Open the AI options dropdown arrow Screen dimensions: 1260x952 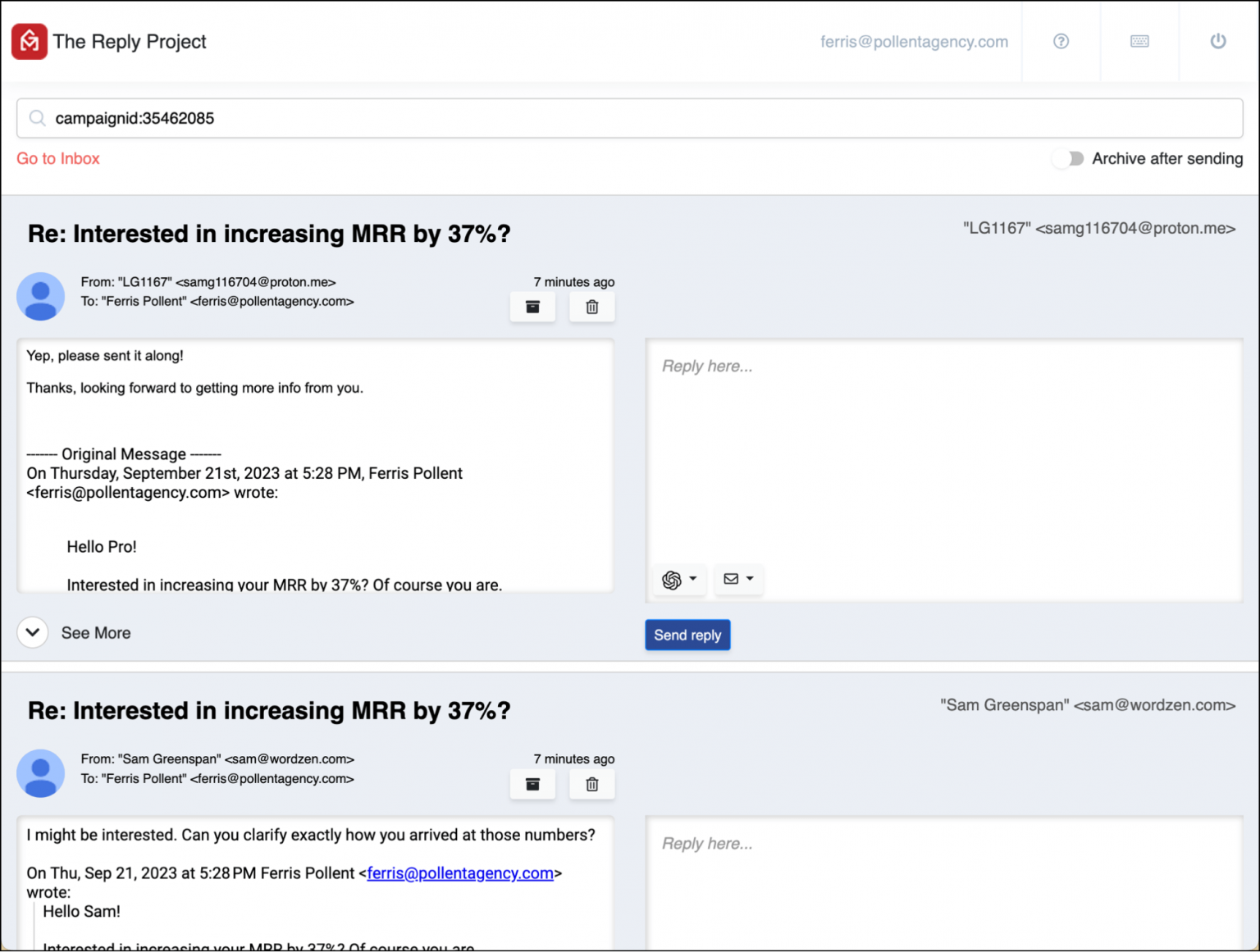pyautogui.click(x=693, y=580)
